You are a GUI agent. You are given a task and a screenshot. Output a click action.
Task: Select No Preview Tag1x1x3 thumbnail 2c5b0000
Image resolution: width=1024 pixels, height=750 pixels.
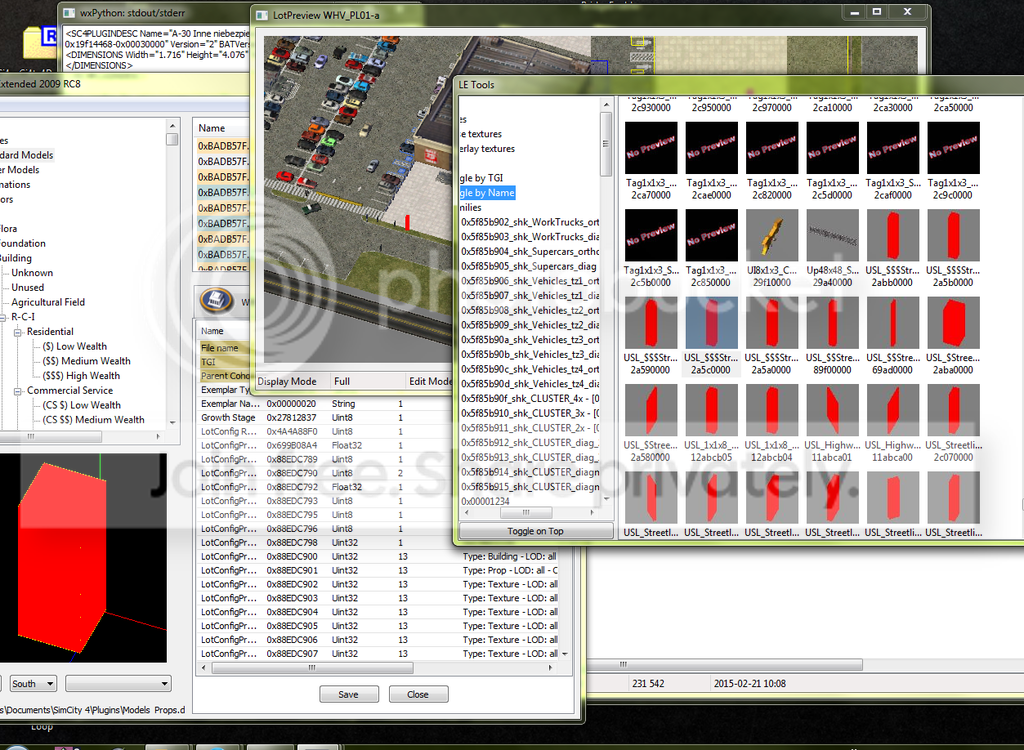pos(651,235)
